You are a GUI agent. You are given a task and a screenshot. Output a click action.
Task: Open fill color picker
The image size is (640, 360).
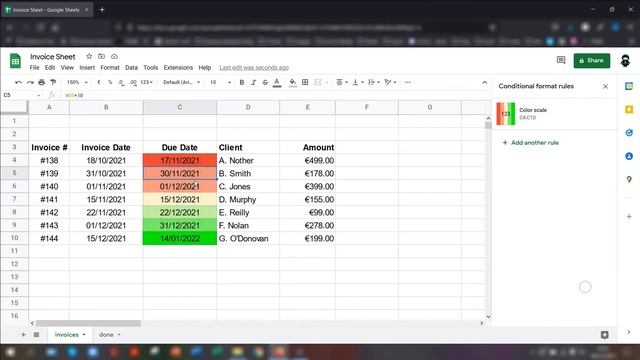click(293, 82)
